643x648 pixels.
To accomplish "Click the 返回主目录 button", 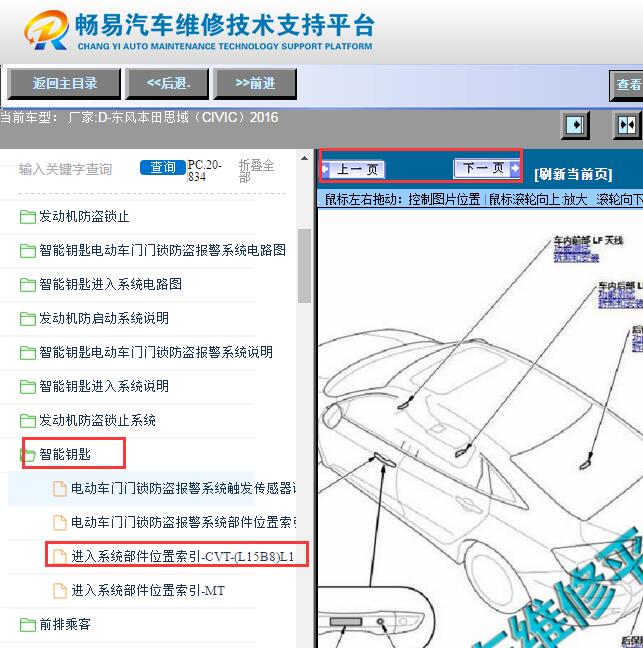I will tap(64, 84).
